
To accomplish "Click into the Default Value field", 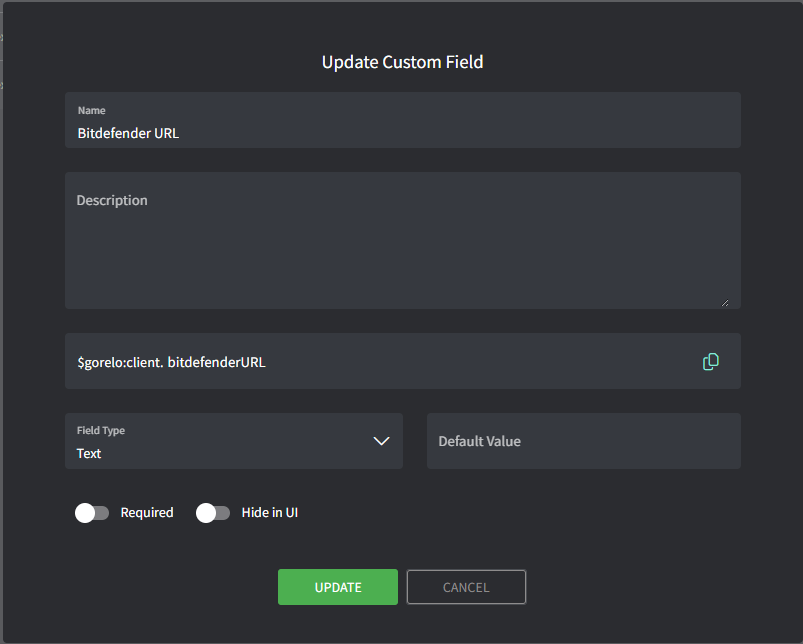I will (583, 441).
